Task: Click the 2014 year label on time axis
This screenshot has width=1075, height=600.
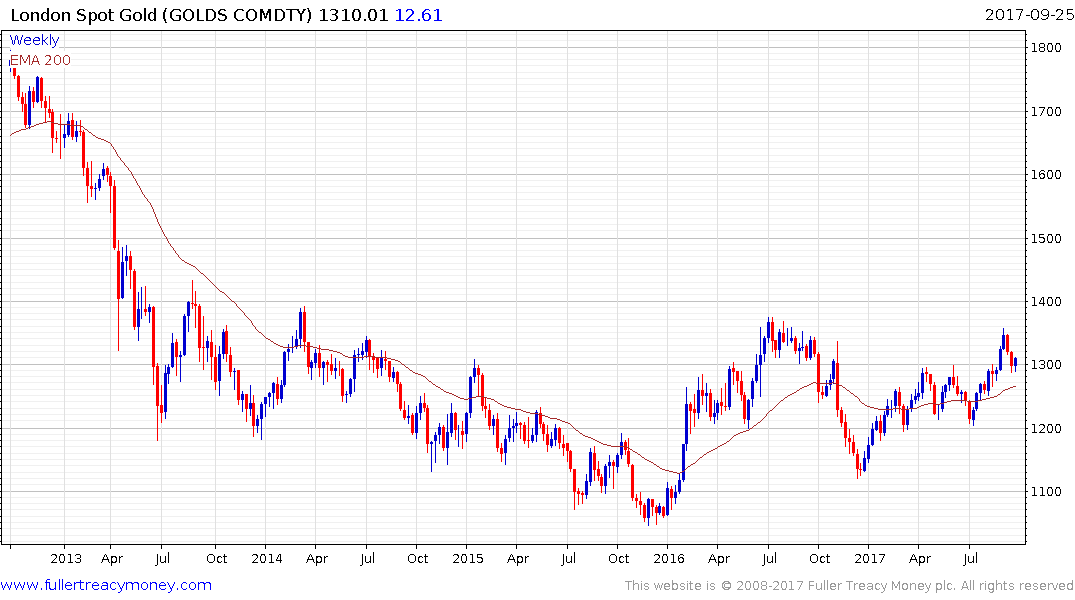Action: coord(267,558)
